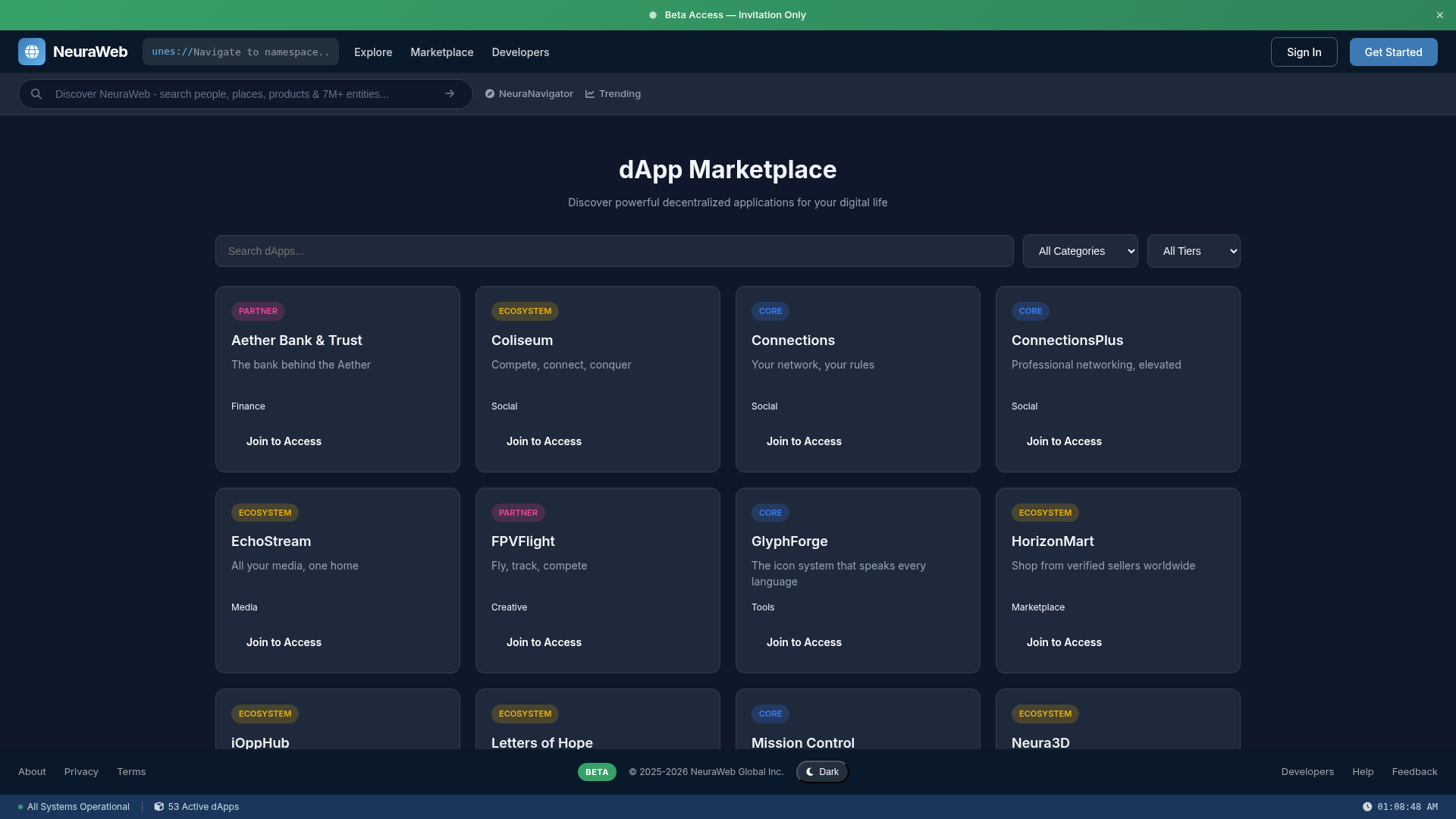Click the GlyphForge card title
The image size is (1456, 819).
[789, 541]
